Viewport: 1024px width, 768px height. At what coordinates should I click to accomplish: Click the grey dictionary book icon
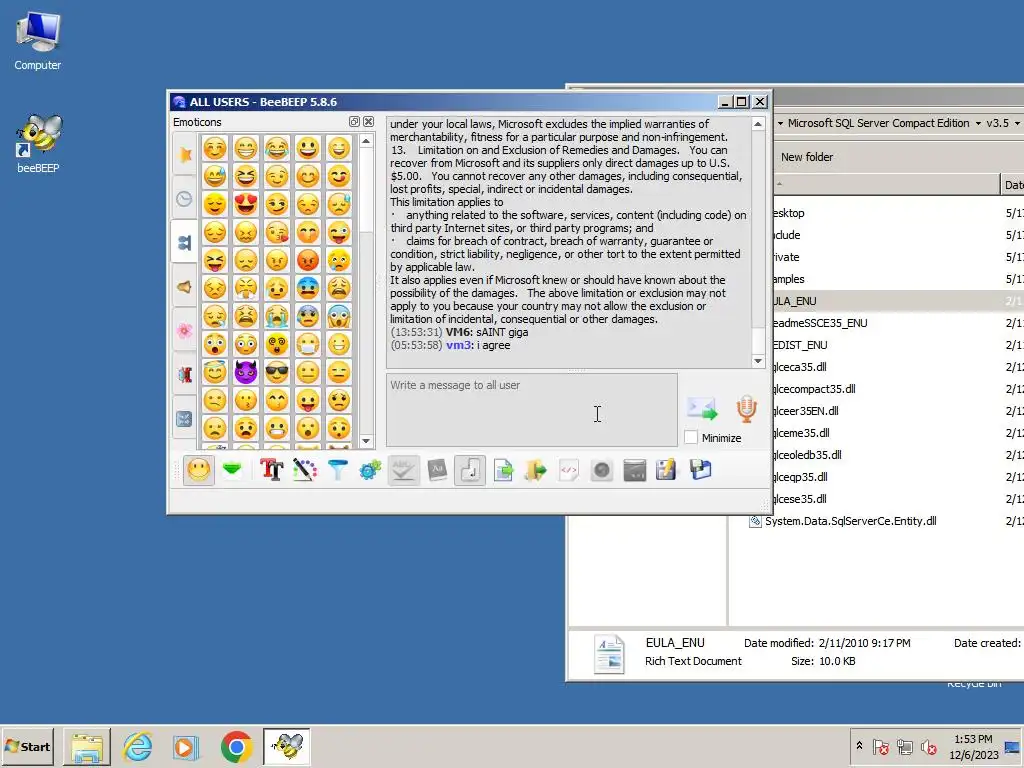[437, 470]
